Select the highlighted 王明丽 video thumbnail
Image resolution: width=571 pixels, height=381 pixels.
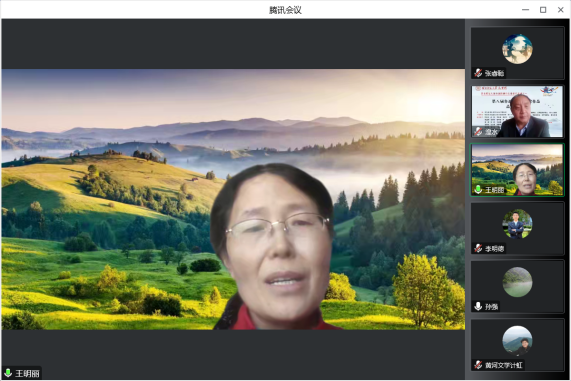517,170
